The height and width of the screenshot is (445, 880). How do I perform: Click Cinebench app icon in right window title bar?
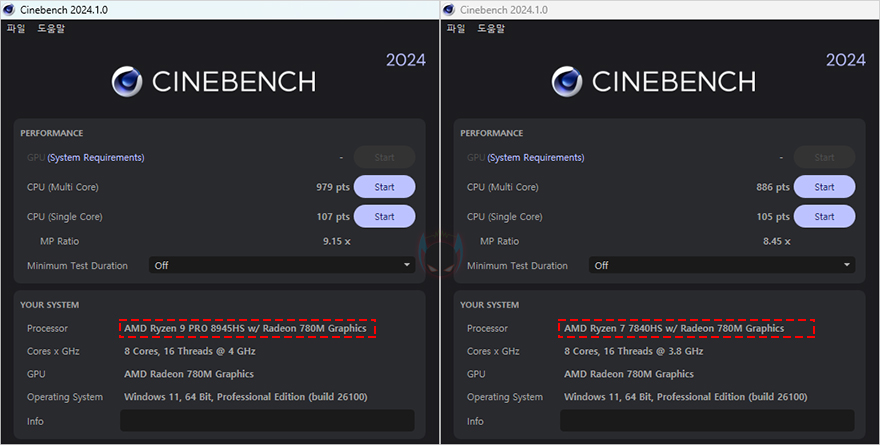pyautogui.click(x=449, y=10)
